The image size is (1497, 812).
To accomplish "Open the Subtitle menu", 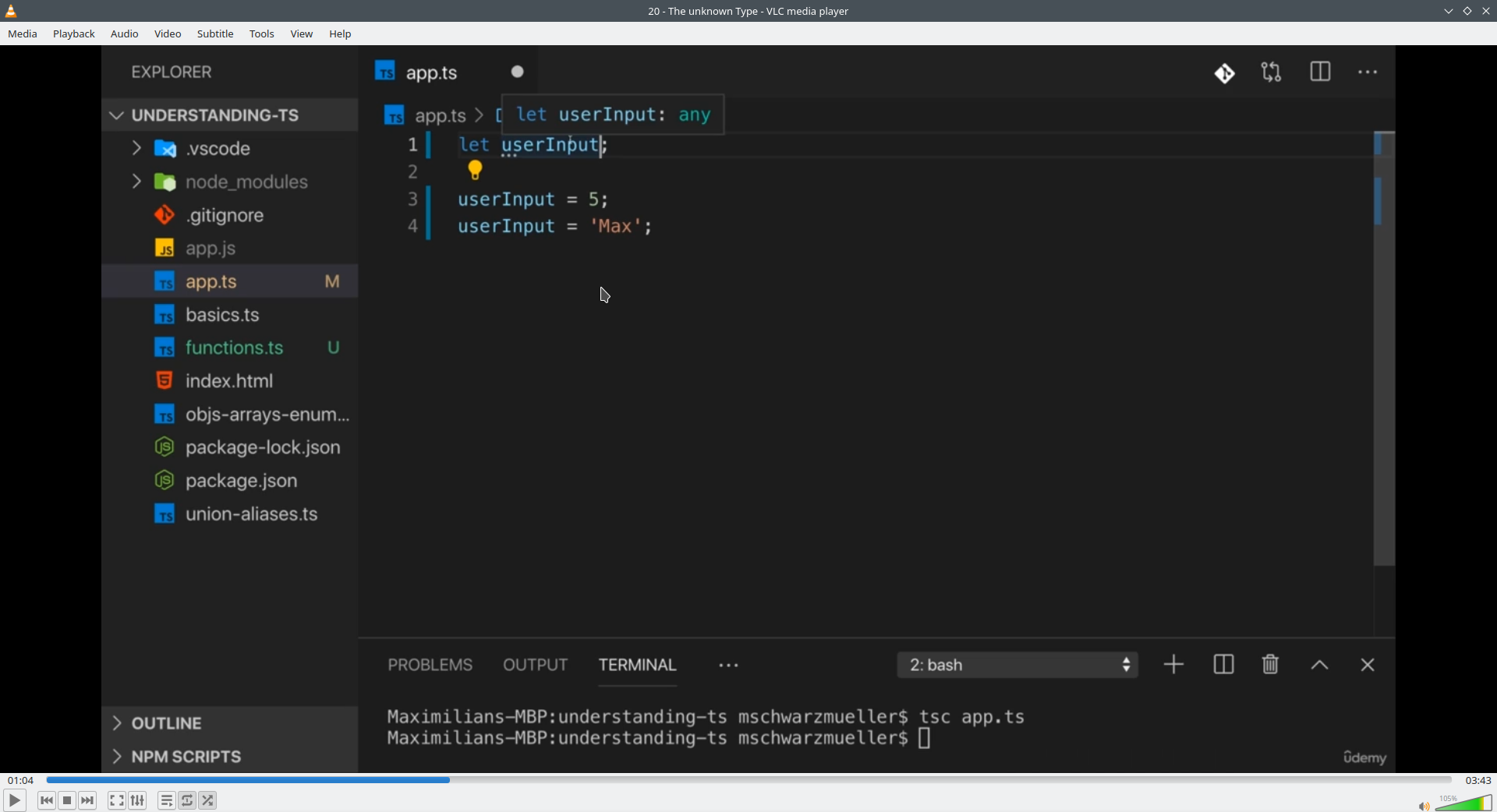I will pos(215,34).
